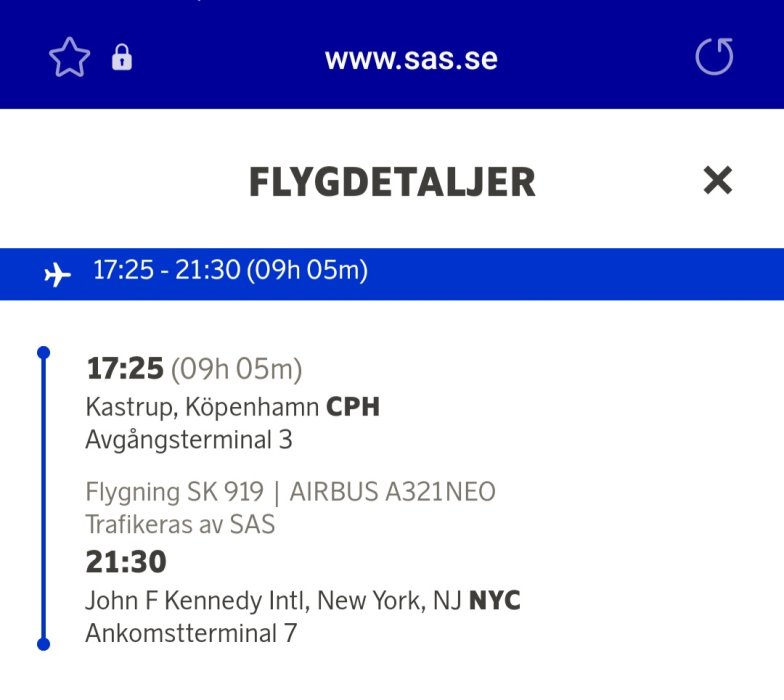Click the www.sas.se address field
The height and width of the screenshot is (700, 784).
point(411,58)
